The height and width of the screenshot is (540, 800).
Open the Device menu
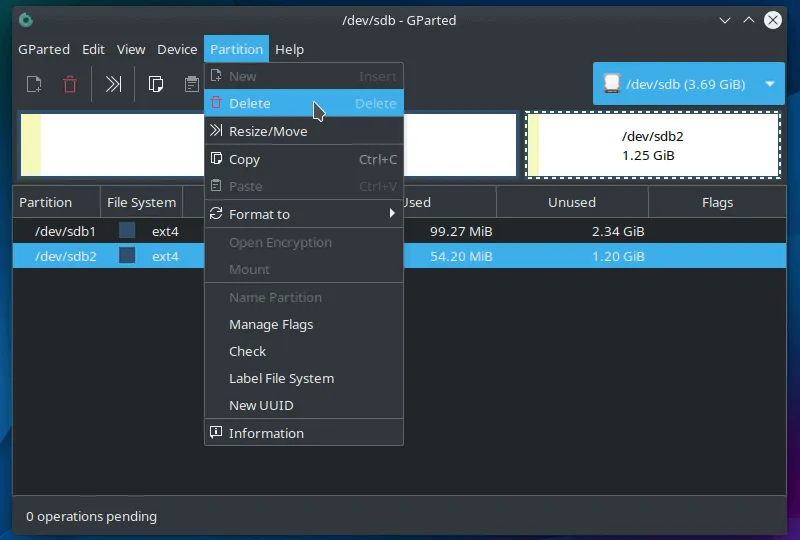[177, 49]
